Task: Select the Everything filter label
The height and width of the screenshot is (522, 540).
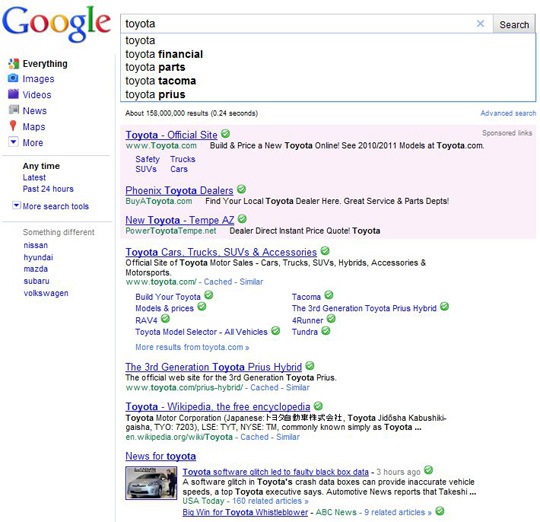Action: 45,64
